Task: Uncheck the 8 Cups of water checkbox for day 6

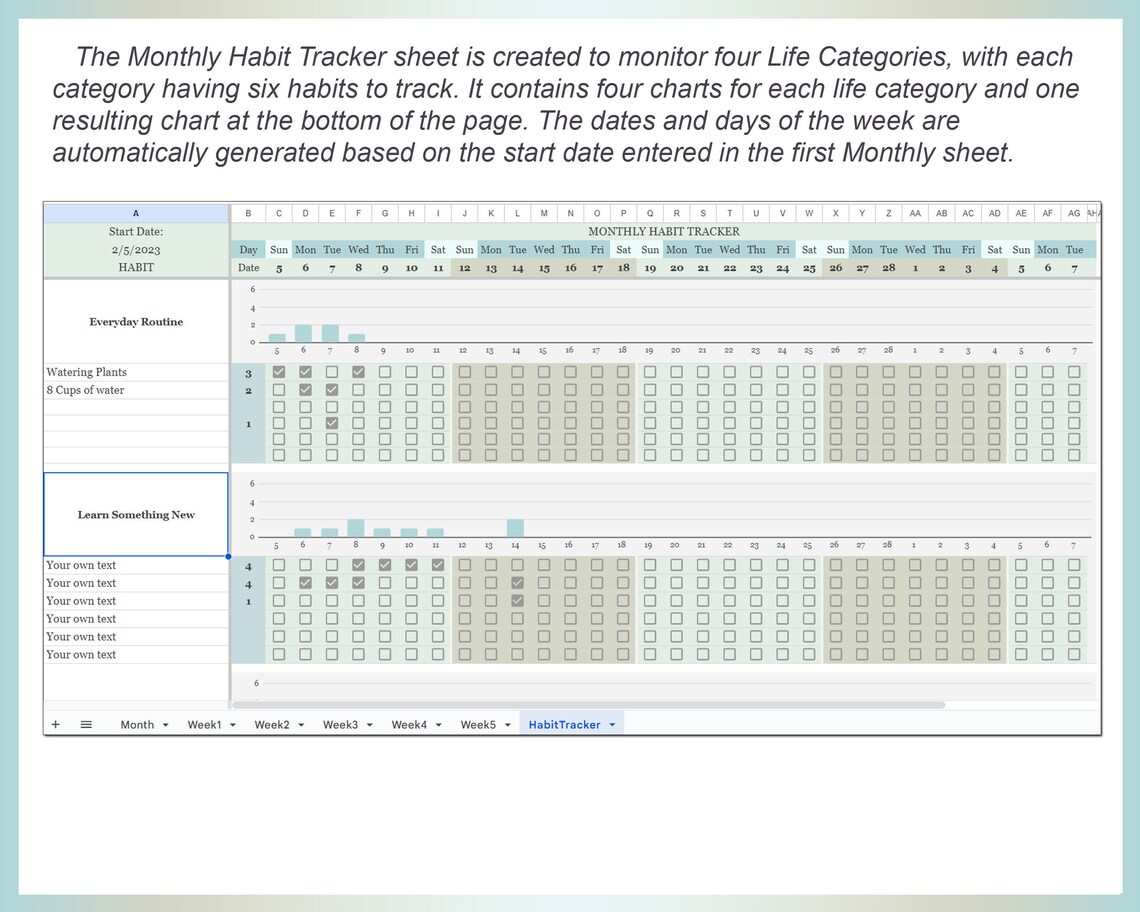Action: point(305,389)
